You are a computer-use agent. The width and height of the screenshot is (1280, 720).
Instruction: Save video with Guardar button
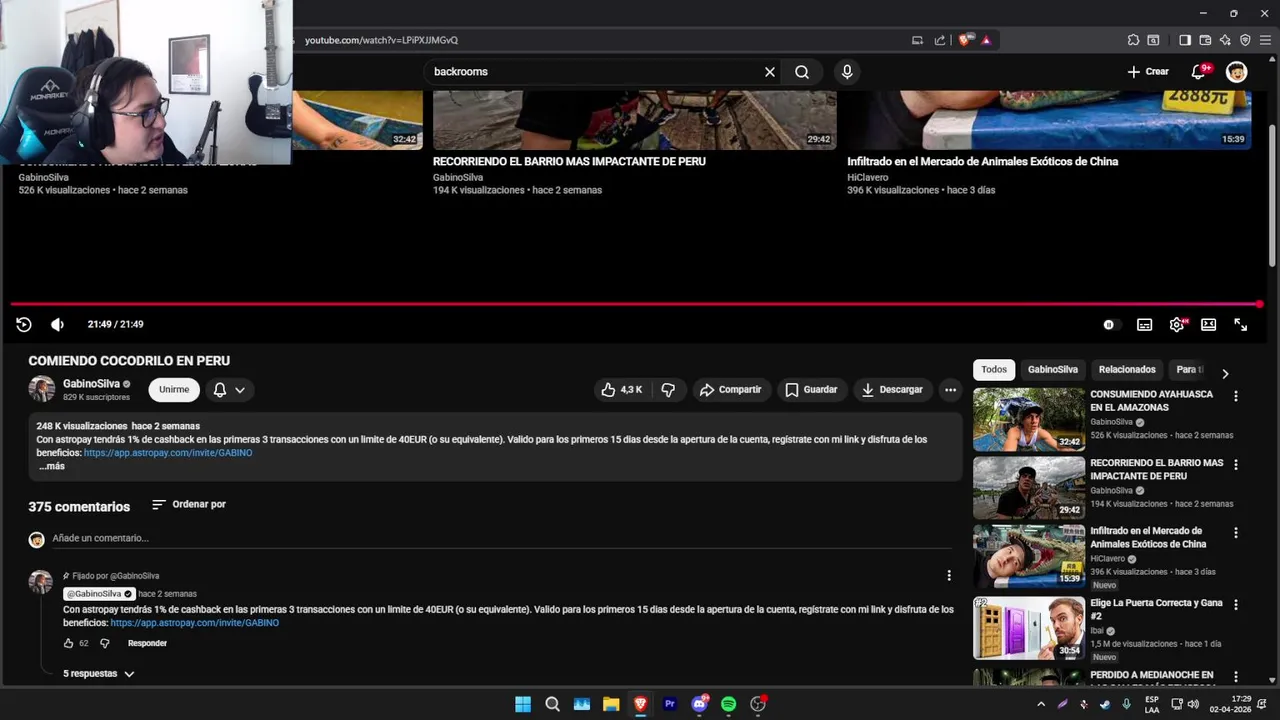click(811, 390)
